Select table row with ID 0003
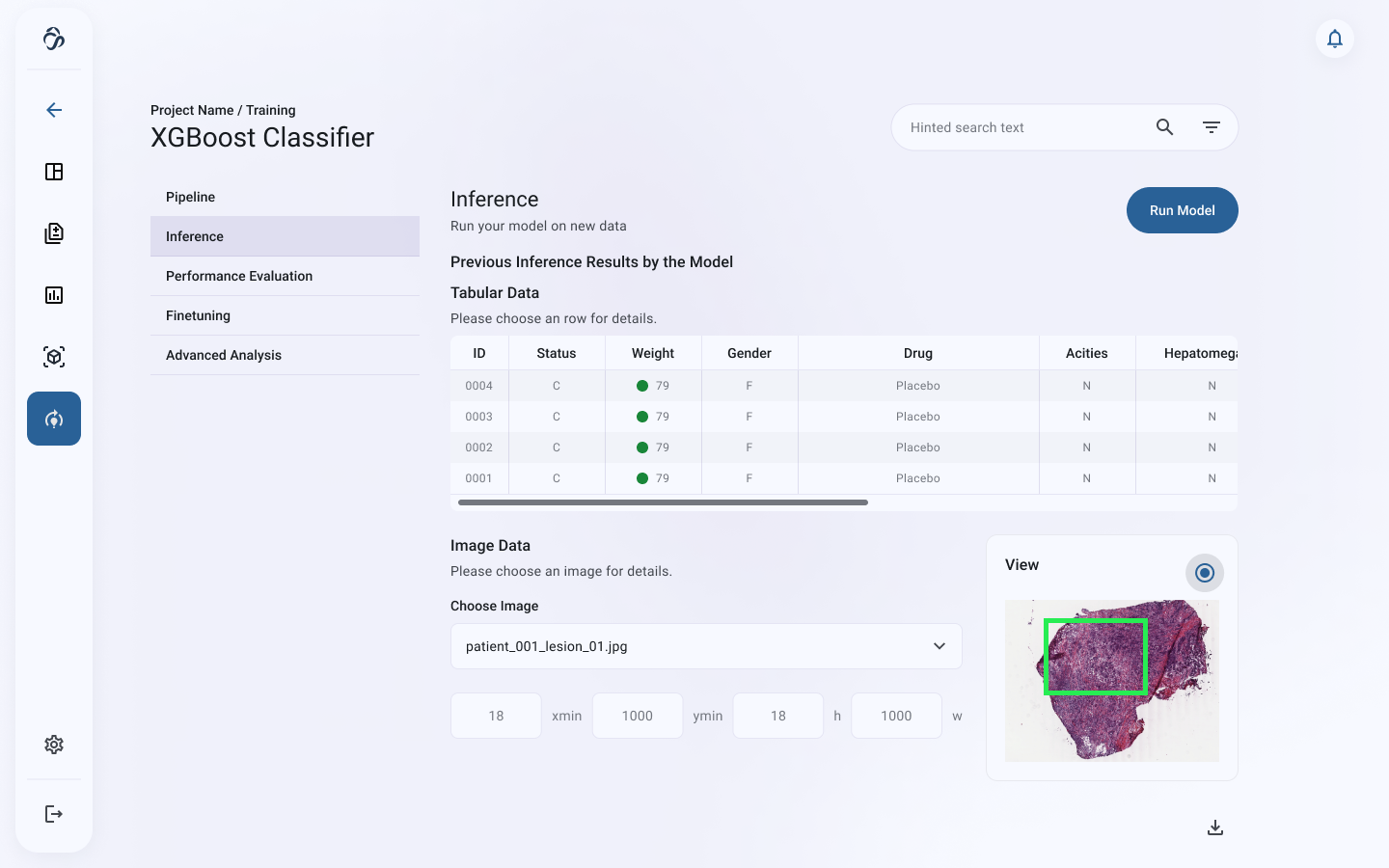Image resolution: width=1389 pixels, height=868 pixels. click(844, 417)
